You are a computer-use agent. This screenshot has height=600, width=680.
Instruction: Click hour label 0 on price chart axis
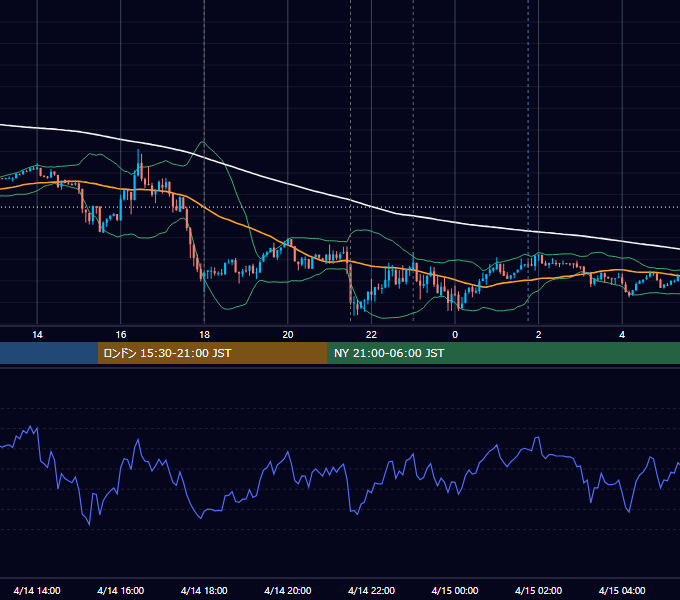(x=455, y=335)
